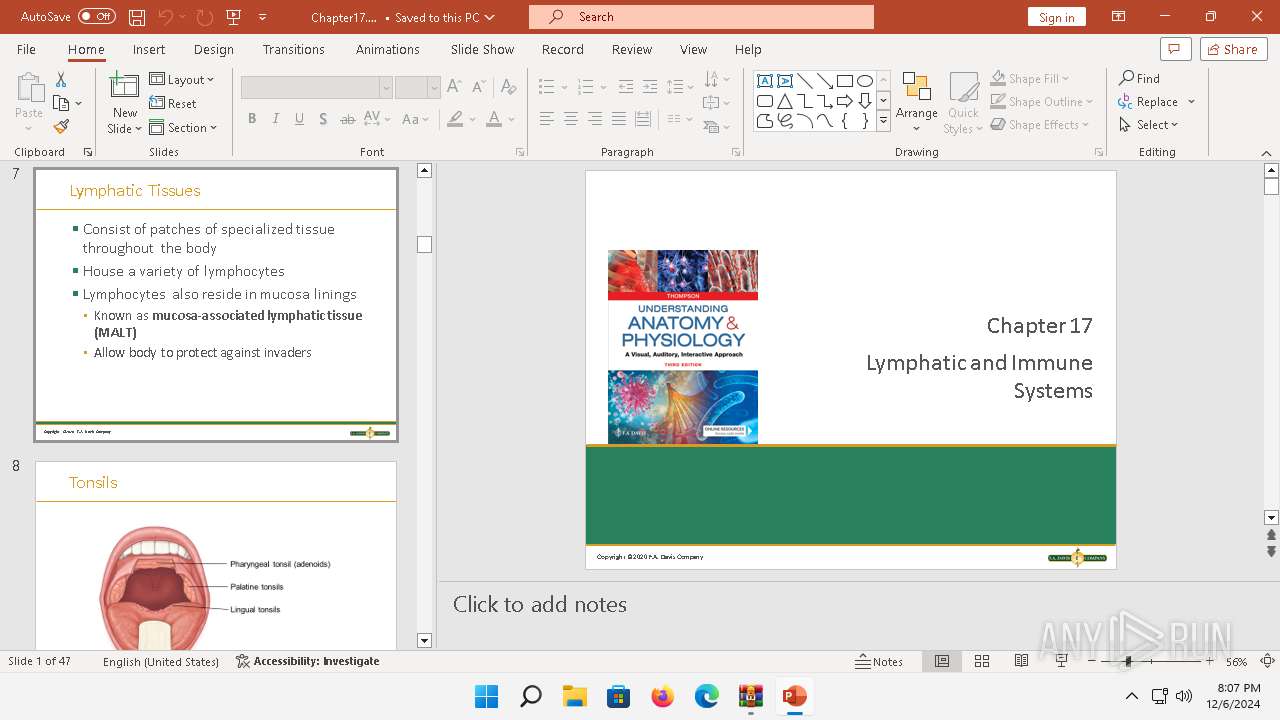Click the Save icon in title bar
1280x720 pixels.
click(137, 17)
